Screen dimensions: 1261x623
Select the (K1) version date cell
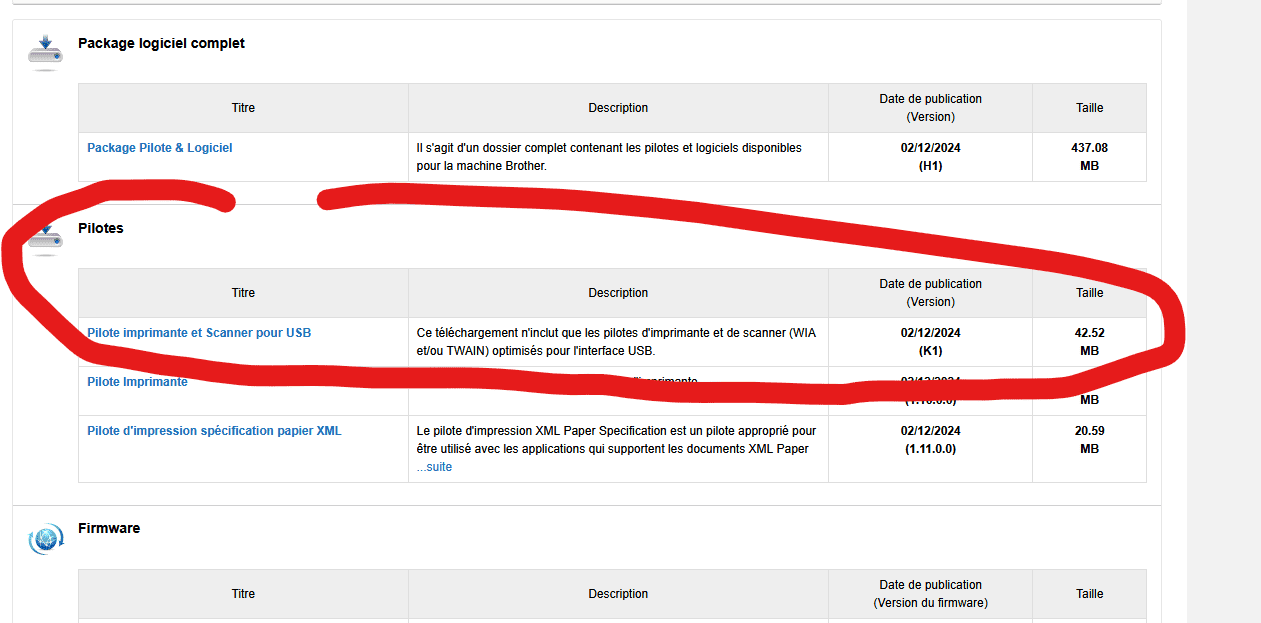930,342
